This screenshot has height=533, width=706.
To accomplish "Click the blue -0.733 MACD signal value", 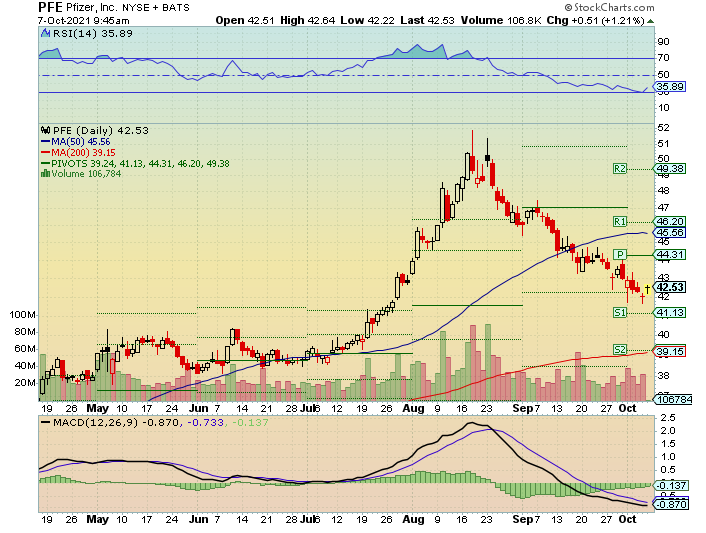I will click(205, 423).
